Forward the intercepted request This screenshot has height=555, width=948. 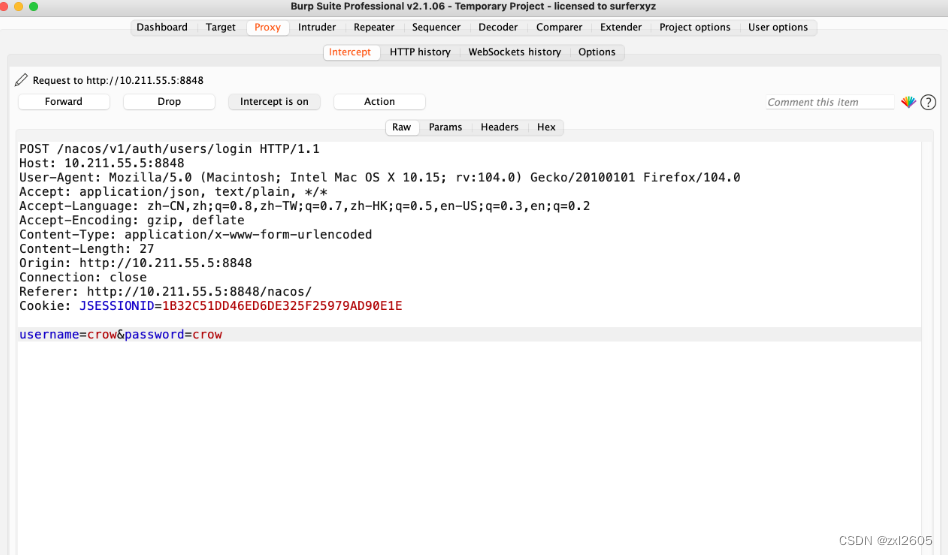[x=63, y=102]
